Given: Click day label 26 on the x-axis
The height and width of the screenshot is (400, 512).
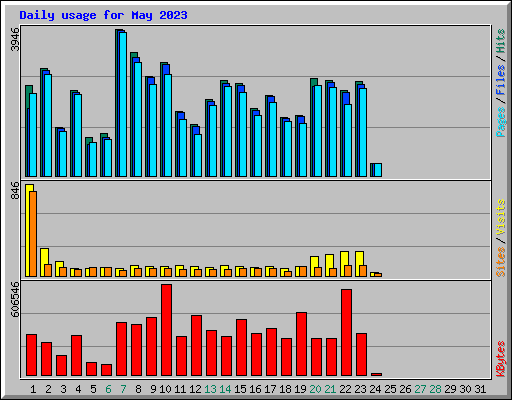Looking at the screenshot, I should [405, 389].
